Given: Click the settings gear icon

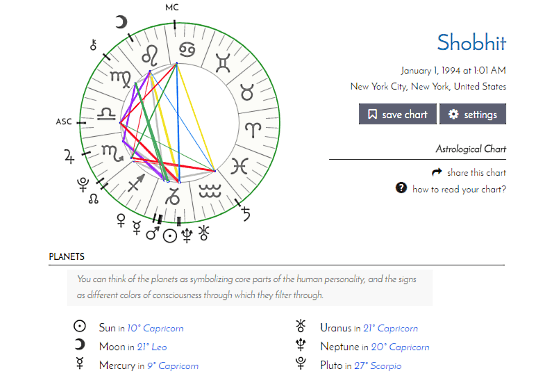Looking at the screenshot, I should point(454,114).
